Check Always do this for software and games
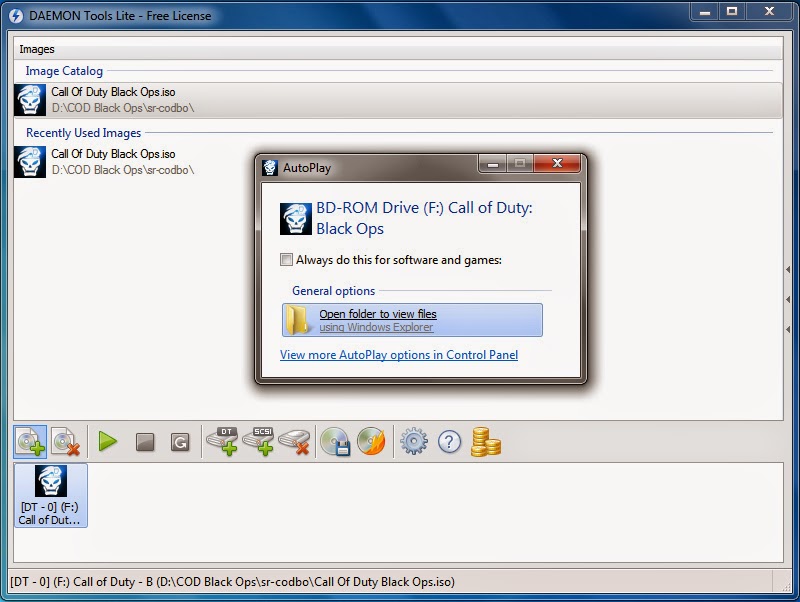 (x=286, y=260)
